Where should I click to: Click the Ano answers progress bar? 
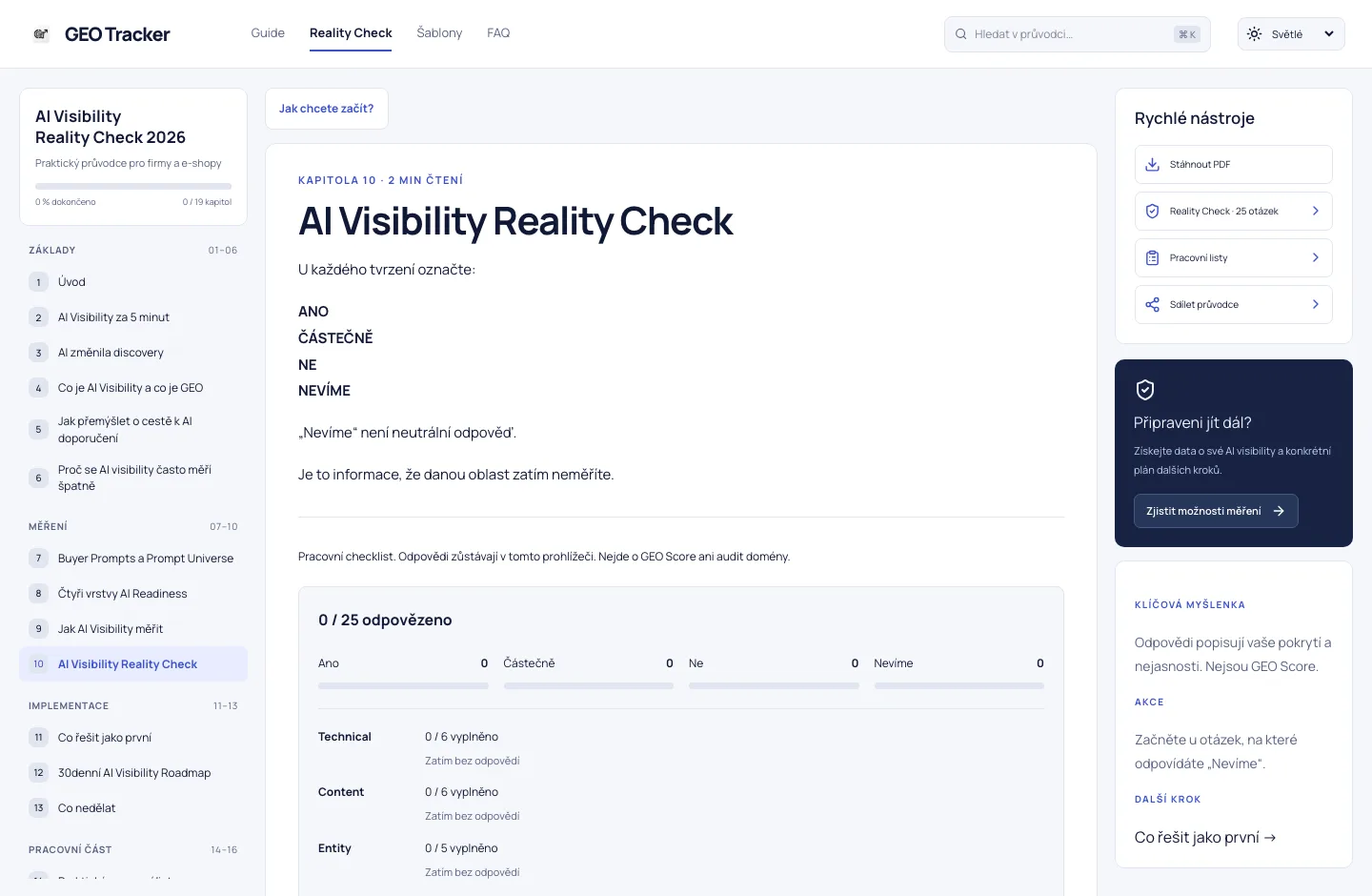(x=403, y=685)
